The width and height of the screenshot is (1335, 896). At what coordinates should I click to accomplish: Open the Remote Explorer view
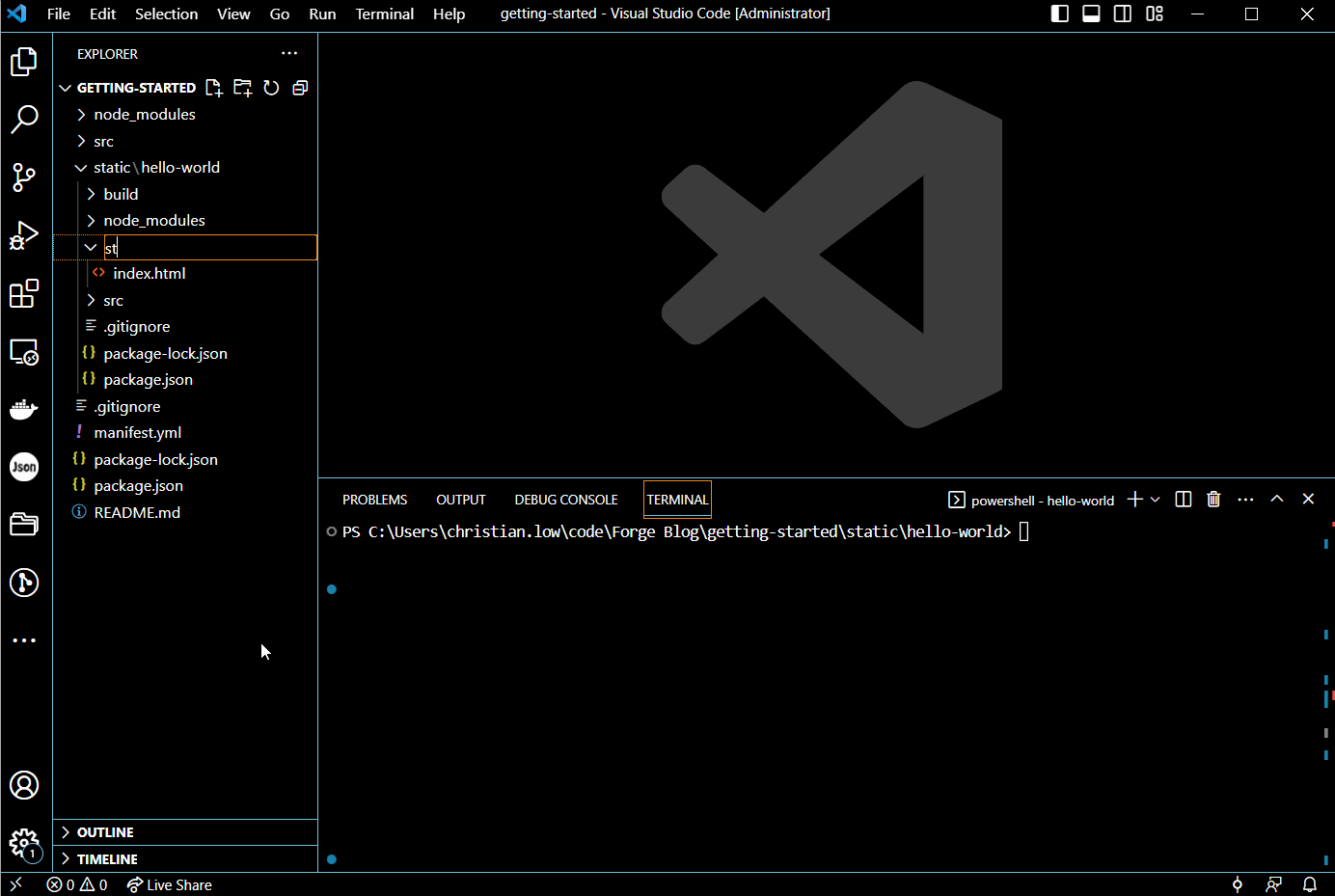(24, 351)
